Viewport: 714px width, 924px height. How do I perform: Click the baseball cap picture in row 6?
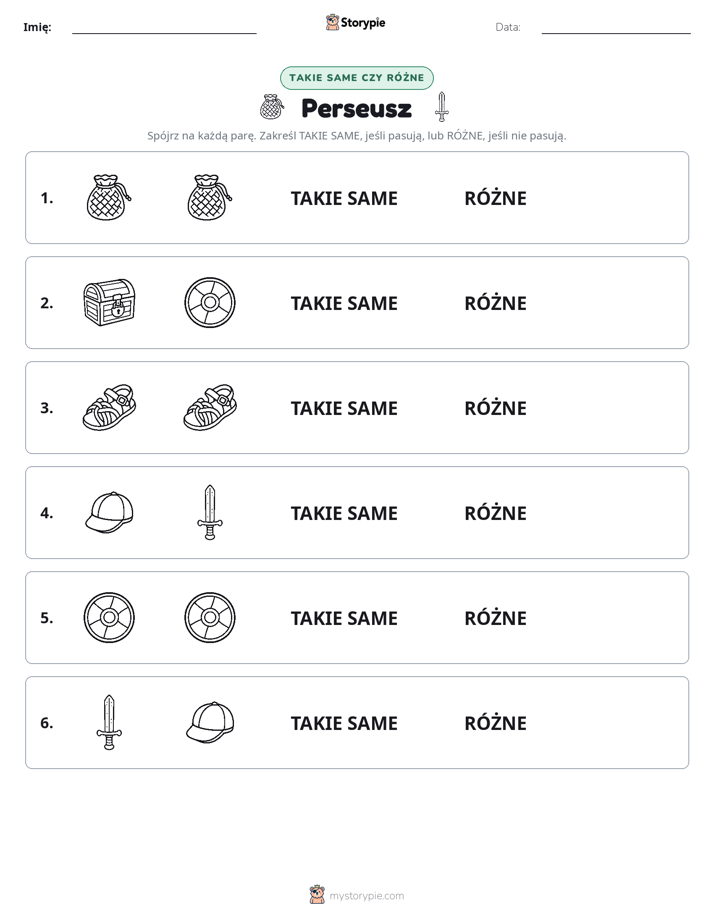pos(210,722)
